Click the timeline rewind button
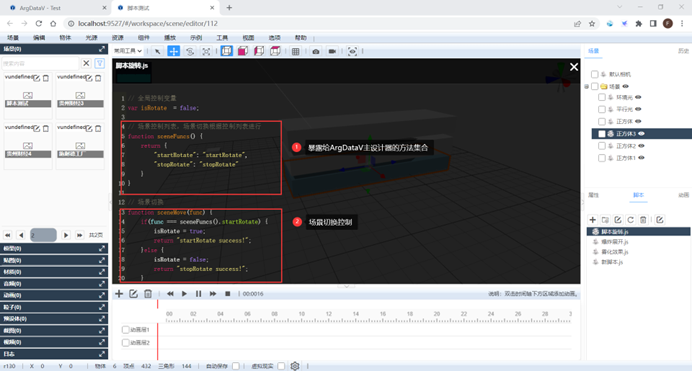 [170, 294]
